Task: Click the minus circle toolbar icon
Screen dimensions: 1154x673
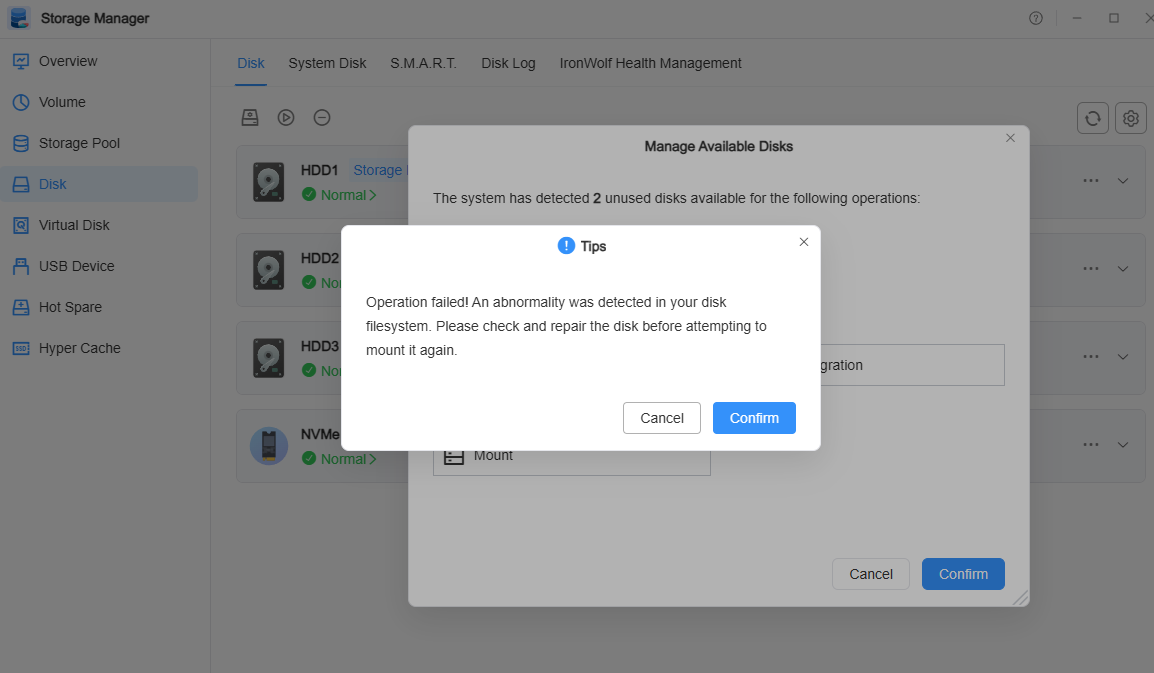Action: tap(322, 118)
